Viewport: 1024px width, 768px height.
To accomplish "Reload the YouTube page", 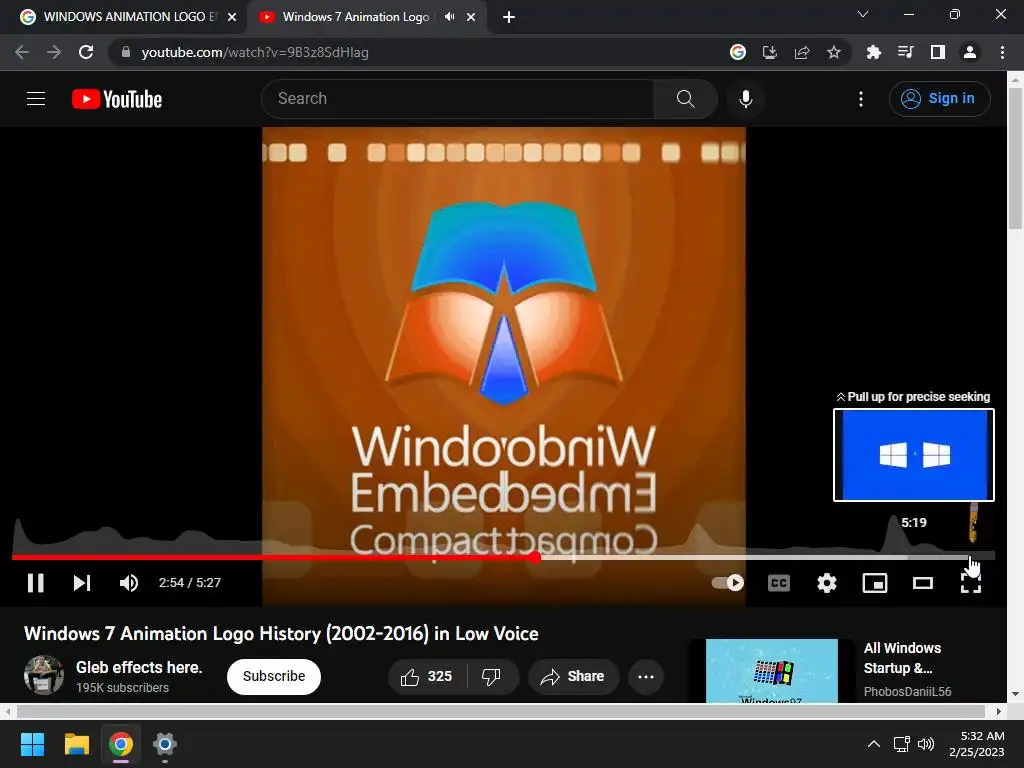I will (86, 52).
